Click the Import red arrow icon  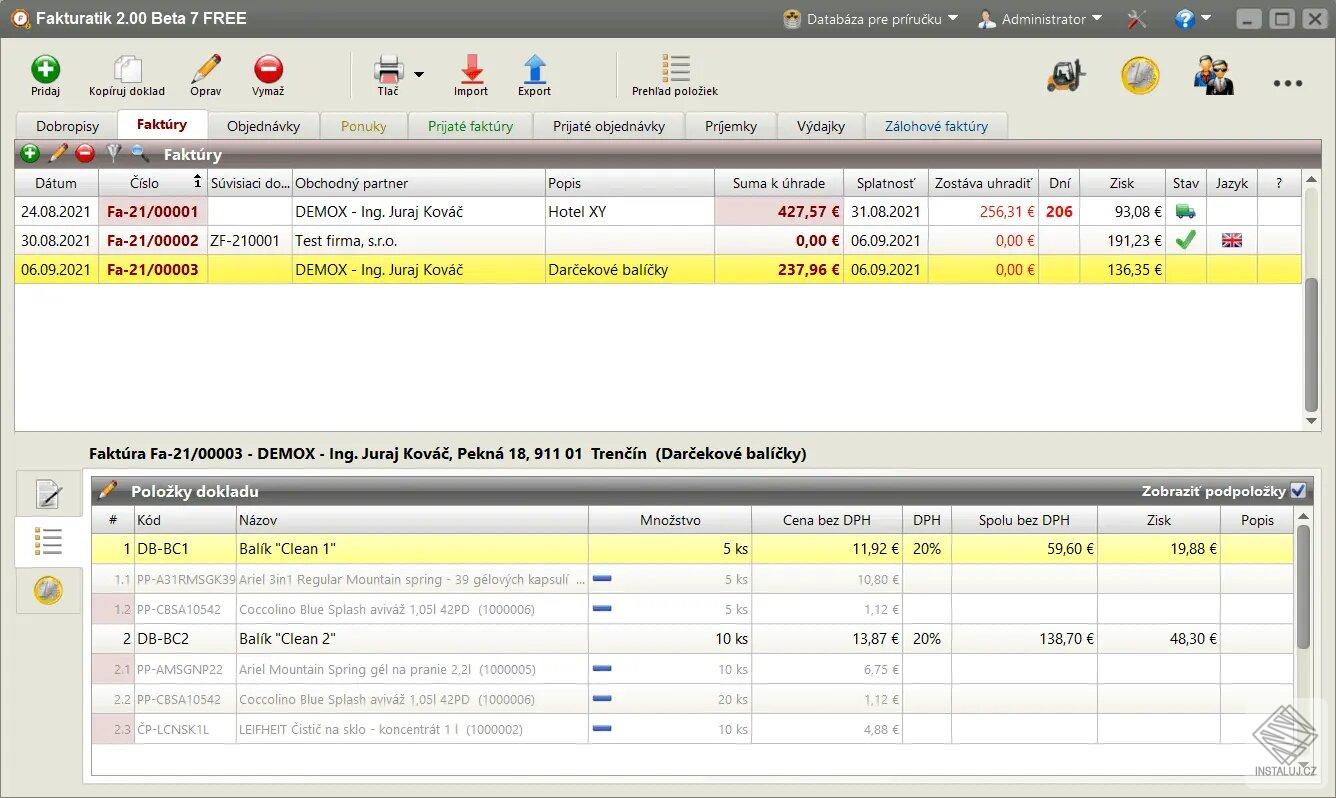471,70
